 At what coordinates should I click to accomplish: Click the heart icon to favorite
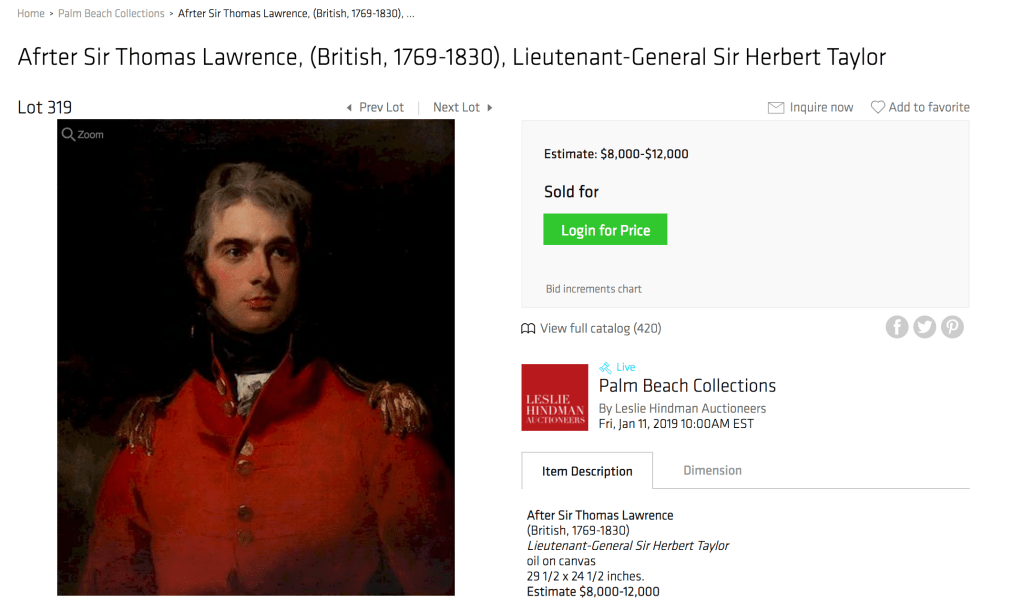878,107
